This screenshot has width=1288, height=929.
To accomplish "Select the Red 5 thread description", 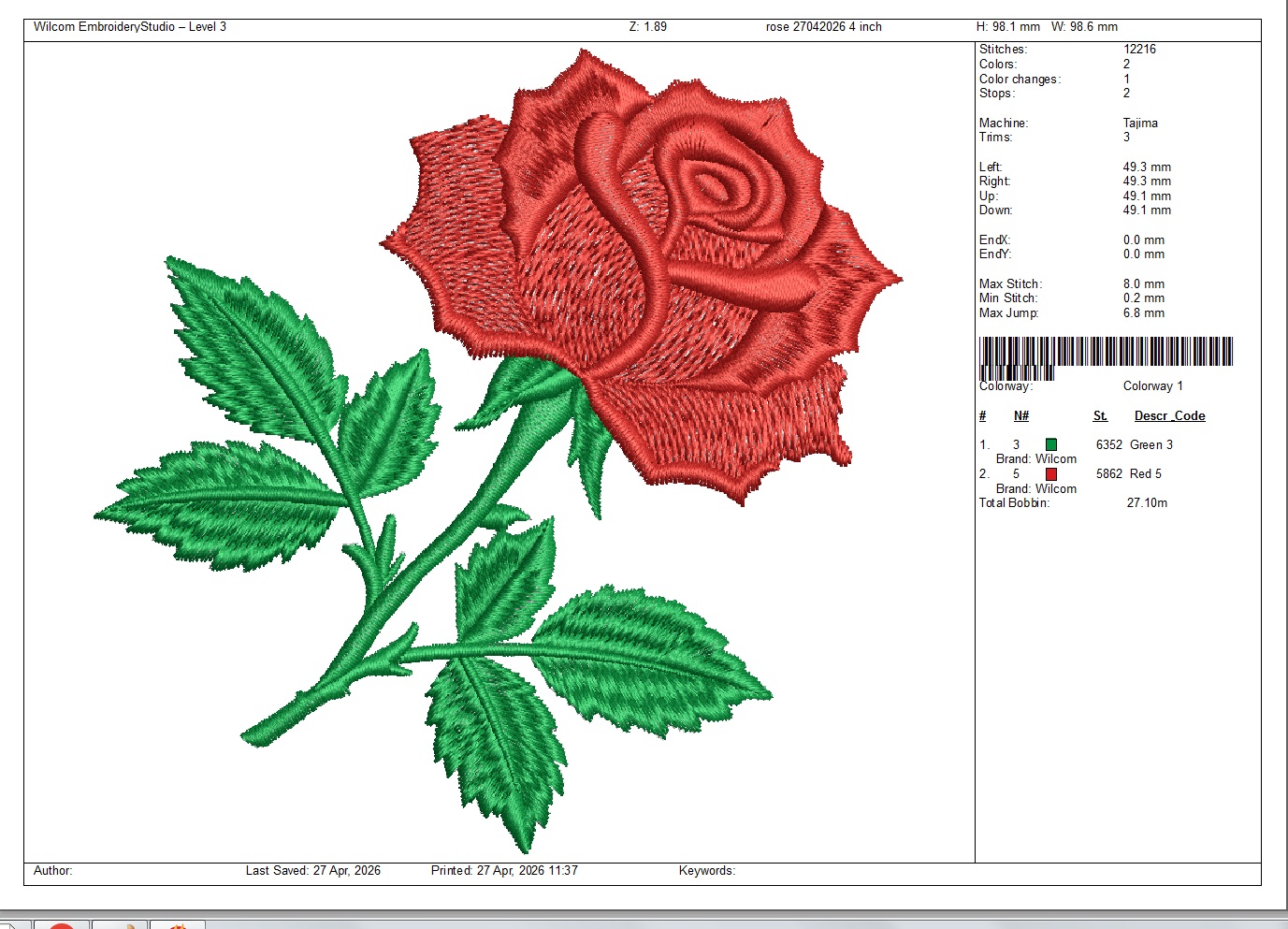I will coord(1145,474).
